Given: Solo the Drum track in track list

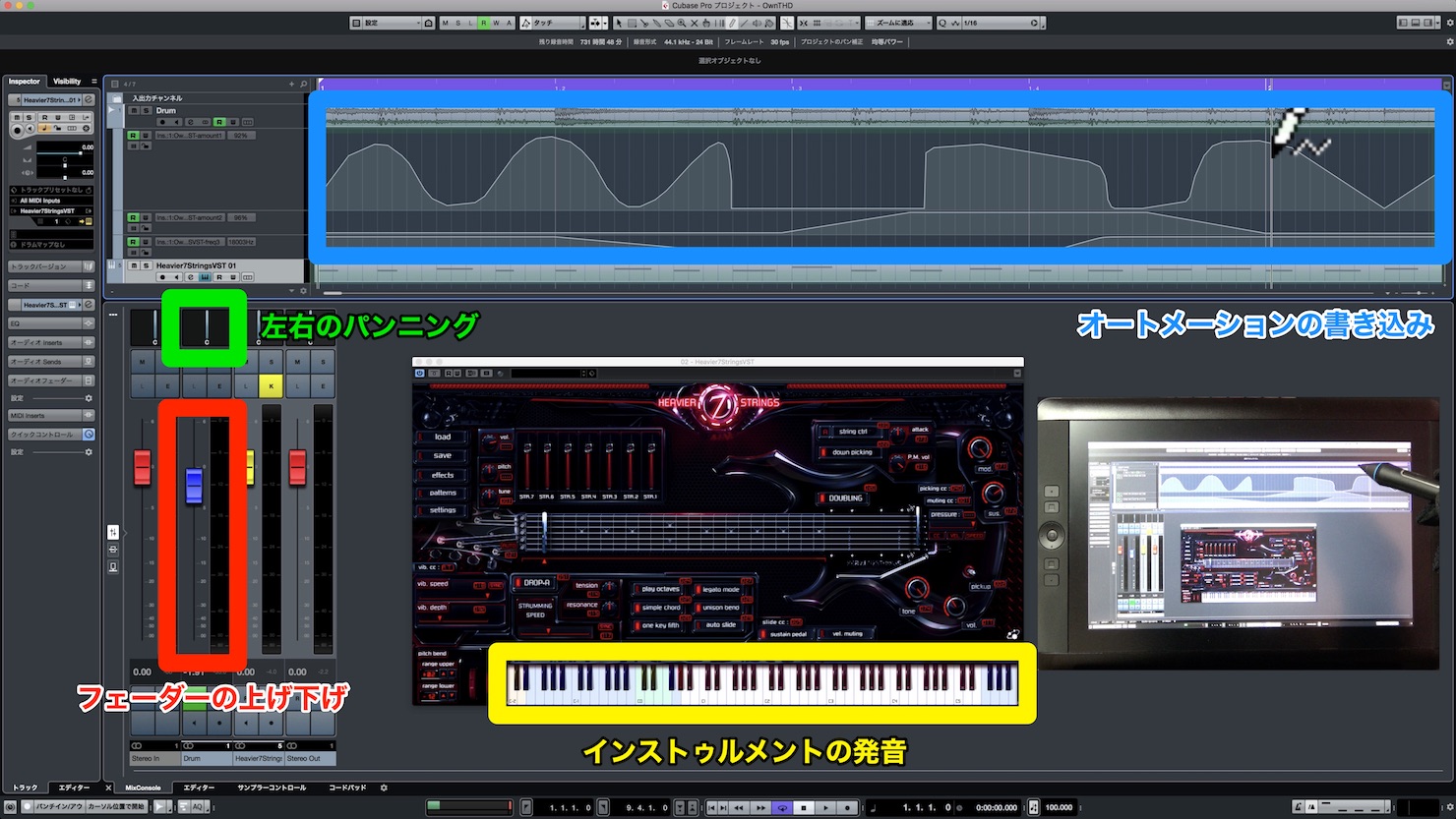Looking at the screenshot, I should pyautogui.click(x=147, y=110).
